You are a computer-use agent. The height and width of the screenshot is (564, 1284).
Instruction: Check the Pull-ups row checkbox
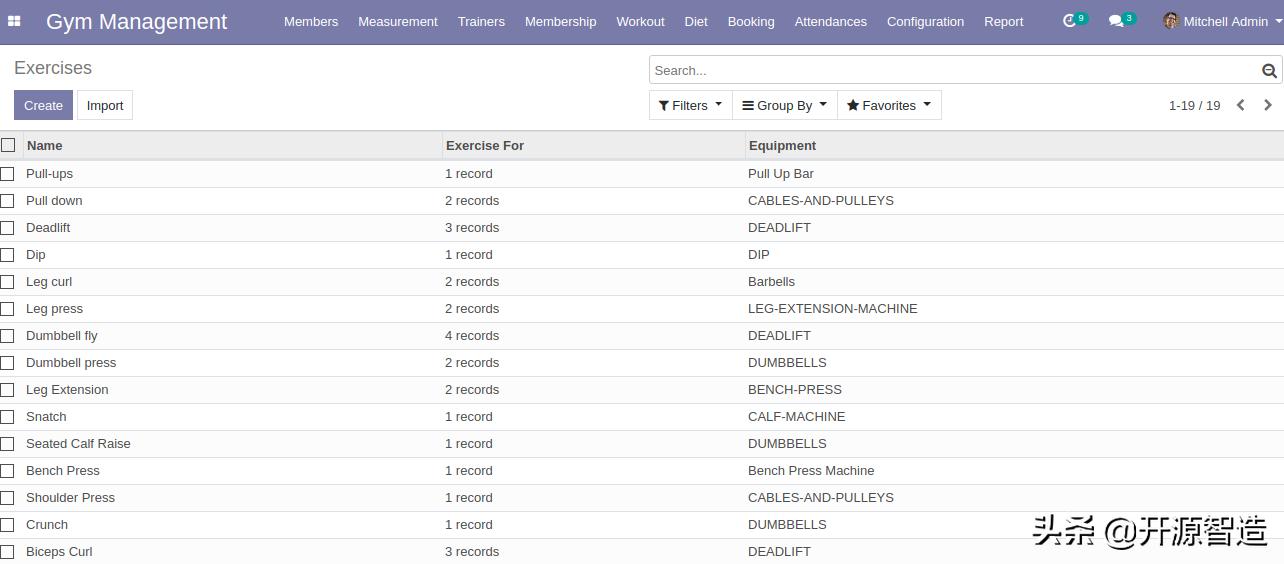pyautogui.click(x=8, y=174)
